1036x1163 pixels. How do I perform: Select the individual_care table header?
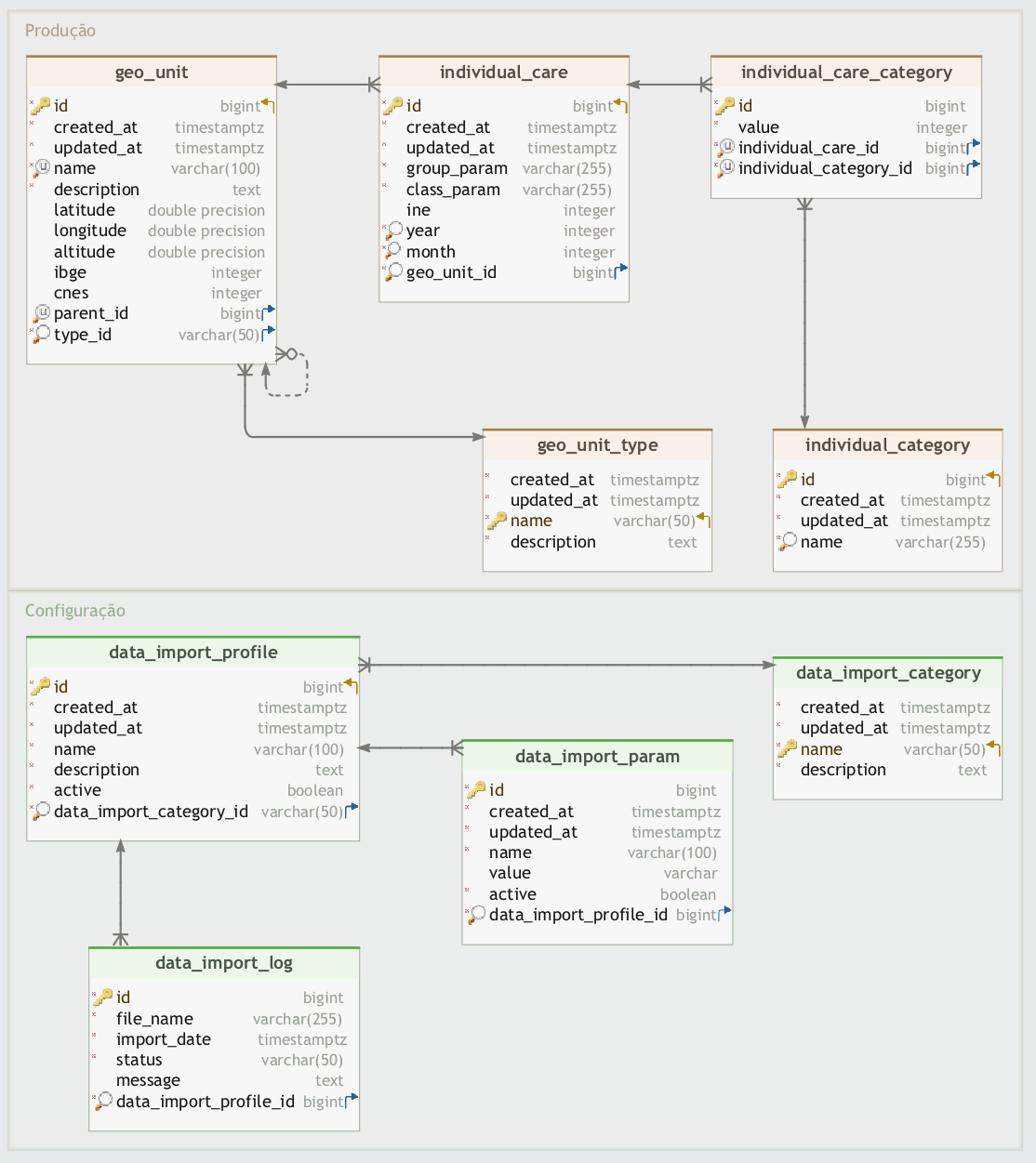click(x=504, y=73)
